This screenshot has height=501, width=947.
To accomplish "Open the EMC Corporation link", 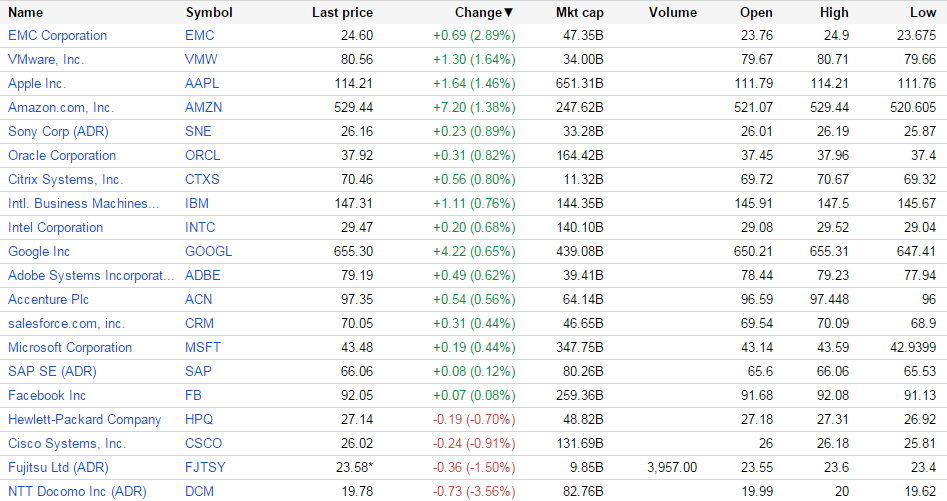I will pyautogui.click(x=57, y=35).
